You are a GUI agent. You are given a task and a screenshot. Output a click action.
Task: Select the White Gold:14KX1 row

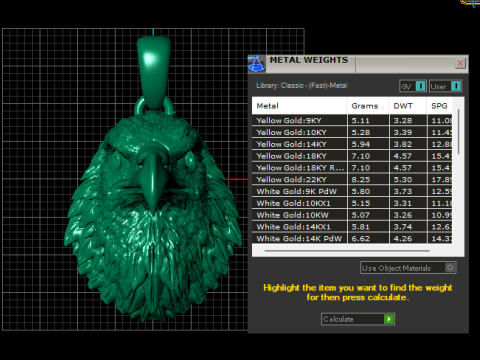352,227
